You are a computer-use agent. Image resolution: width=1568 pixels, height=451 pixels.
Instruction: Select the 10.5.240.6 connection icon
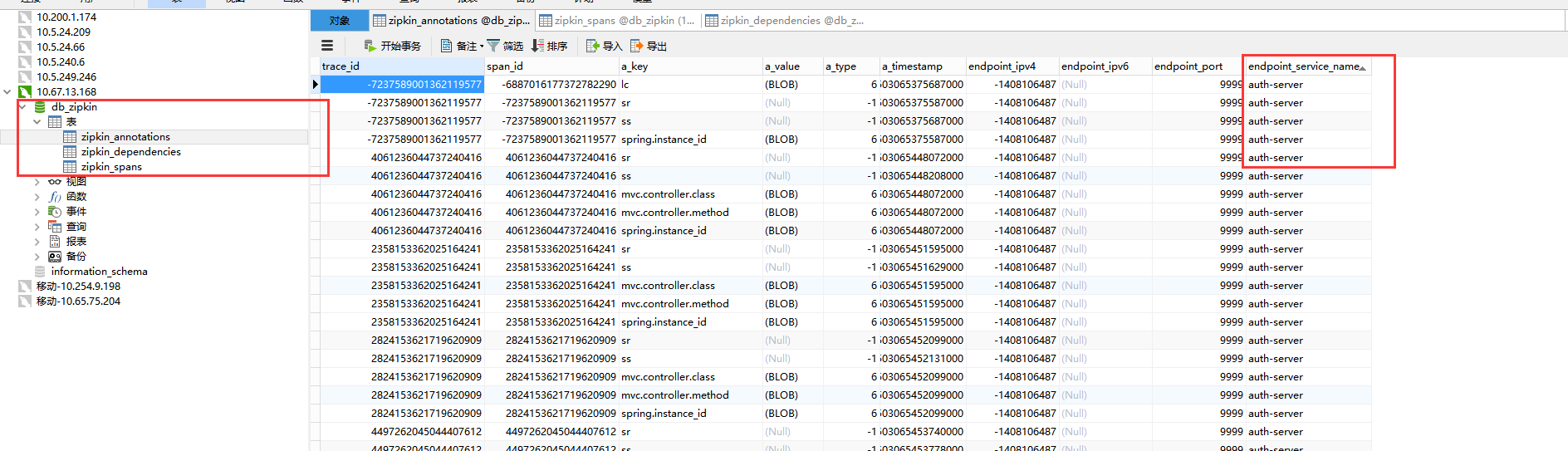pos(25,61)
